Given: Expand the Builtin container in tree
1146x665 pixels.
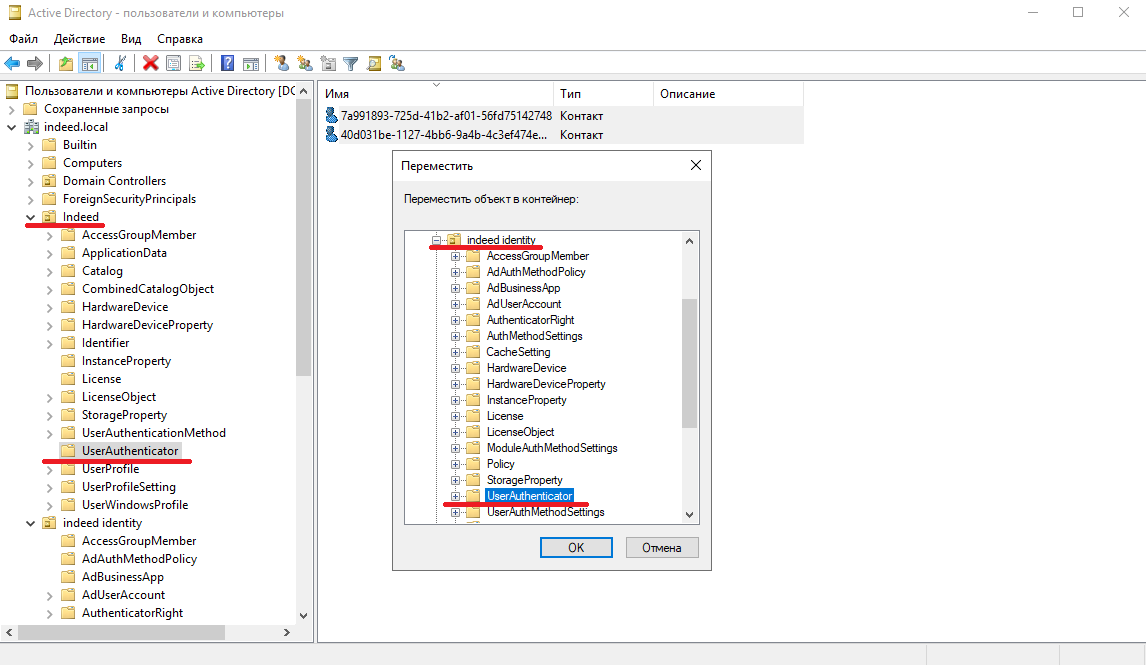Looking at the screenshot, I should 30,145.
